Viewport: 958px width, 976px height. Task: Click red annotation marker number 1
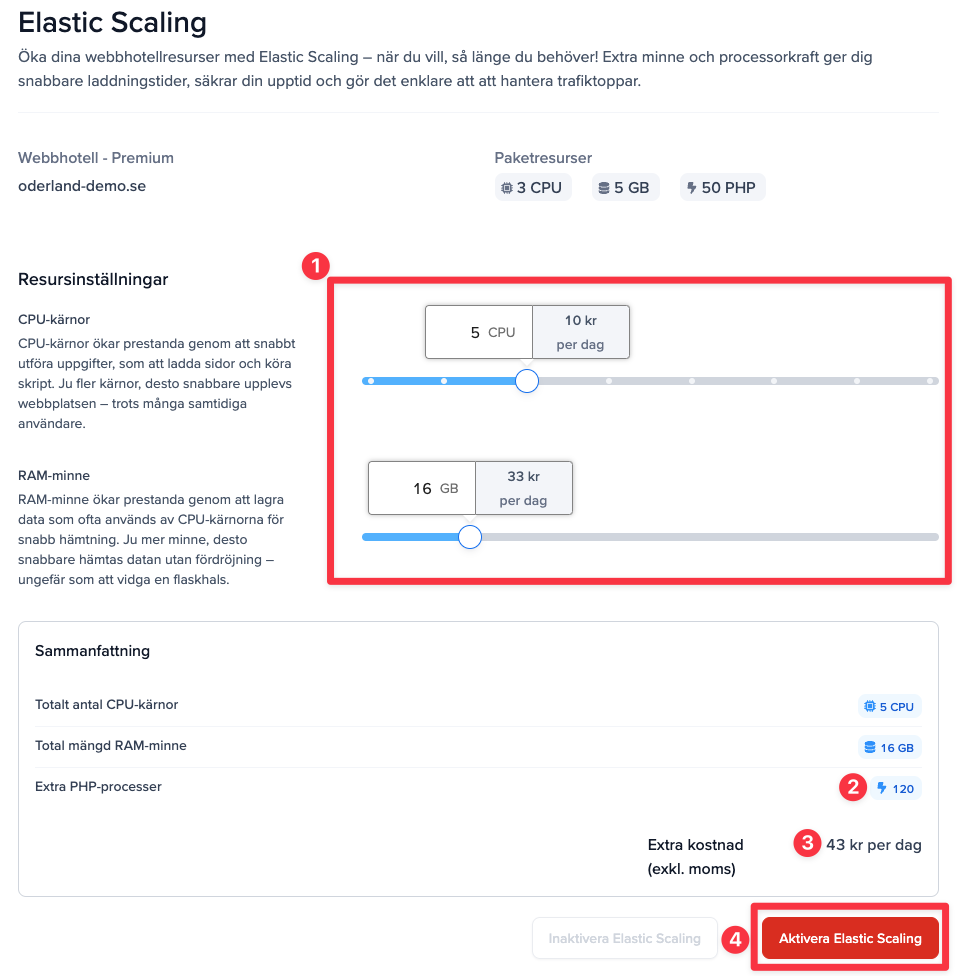click(x=315, y=266)
